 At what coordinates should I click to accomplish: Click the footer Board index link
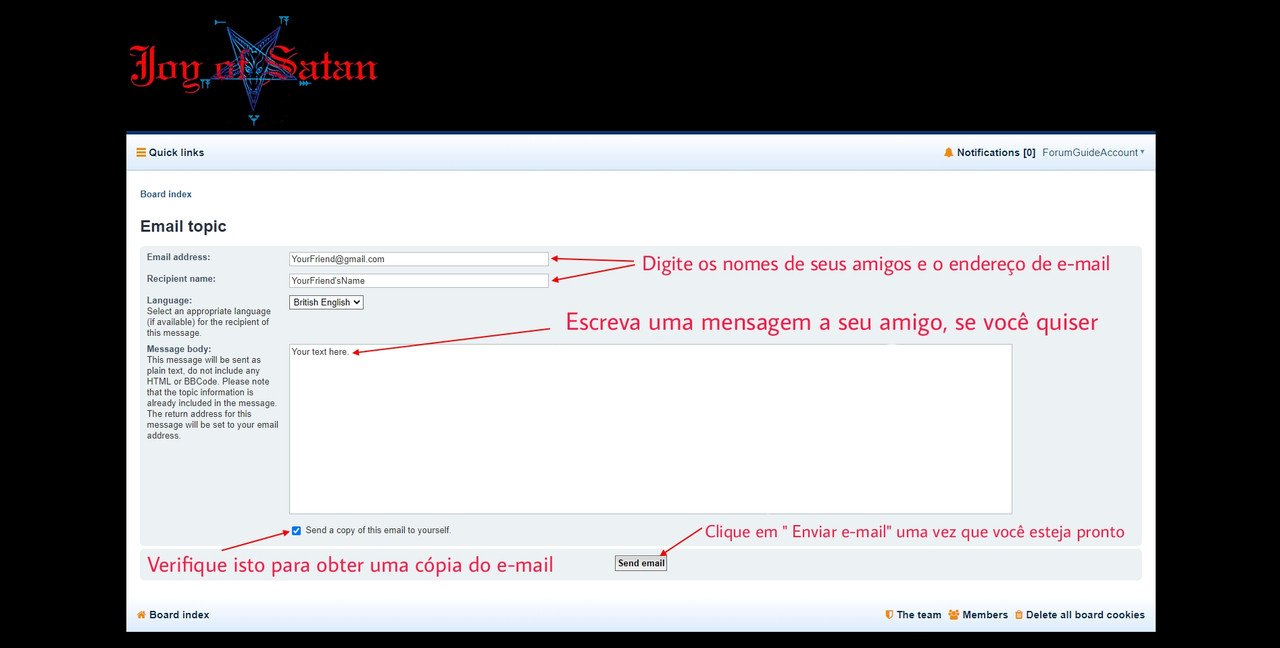[173, 615]
